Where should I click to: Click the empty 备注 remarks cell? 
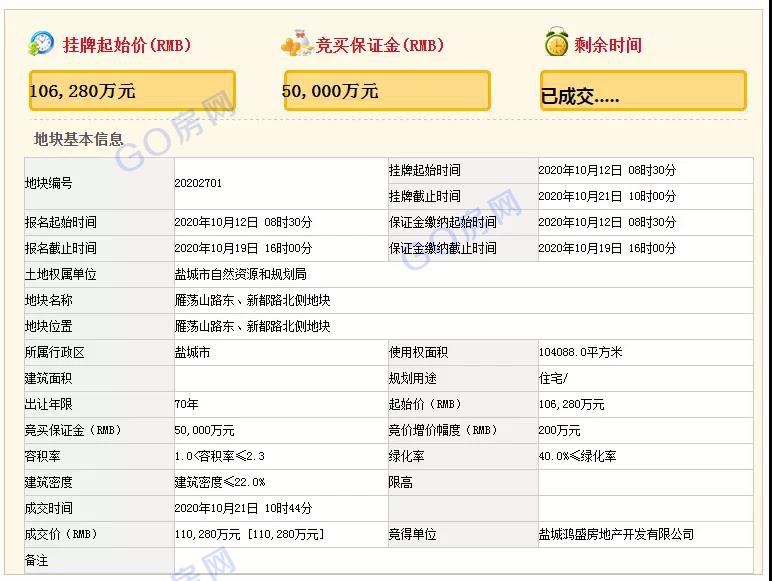click(x=460, y=561)
